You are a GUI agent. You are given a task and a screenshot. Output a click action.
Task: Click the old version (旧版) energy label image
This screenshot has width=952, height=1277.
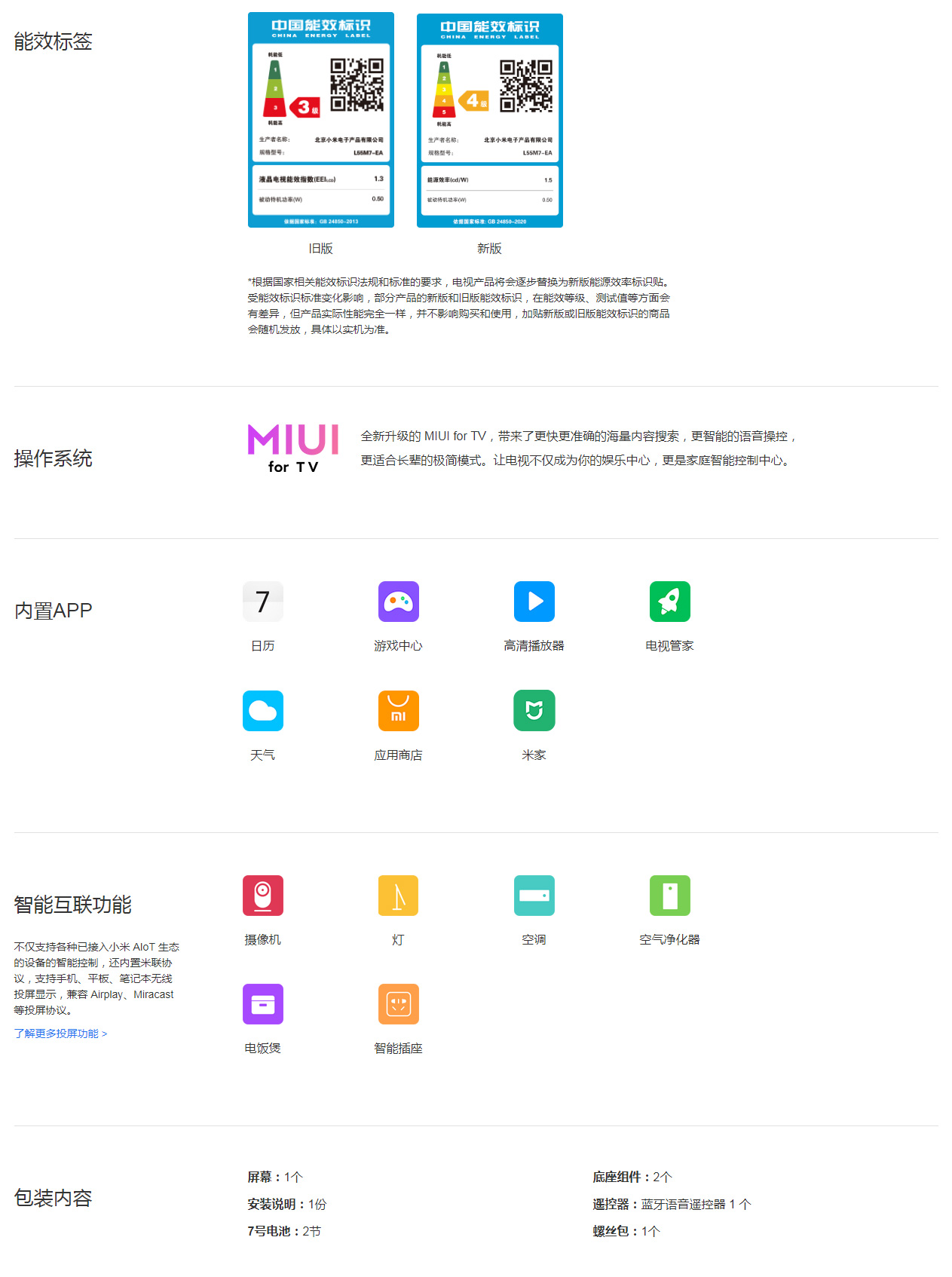click(320, 120)
